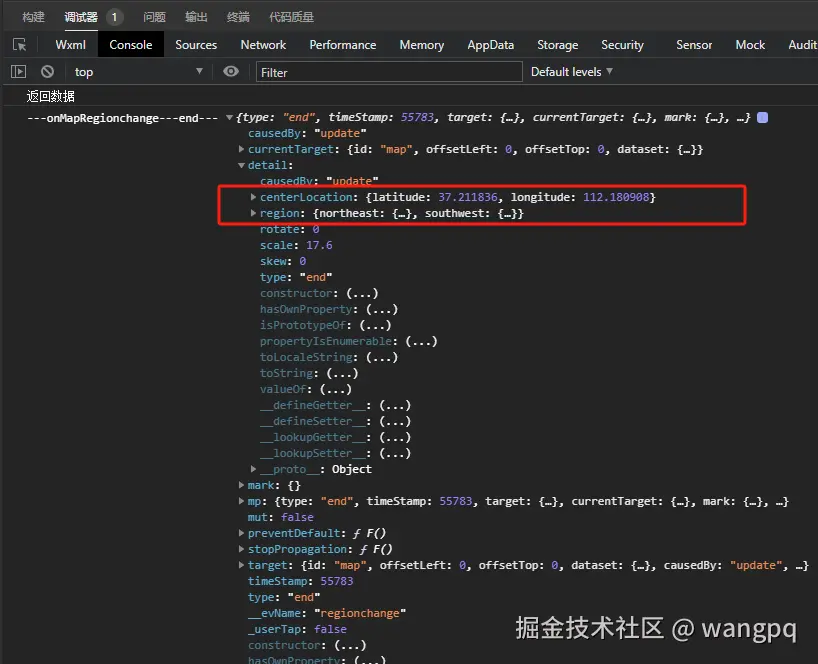Image resolution: width=818 pixels, height=664 pixels.
Task: Switch to the Wxml tab
Action: click(70, 45)
